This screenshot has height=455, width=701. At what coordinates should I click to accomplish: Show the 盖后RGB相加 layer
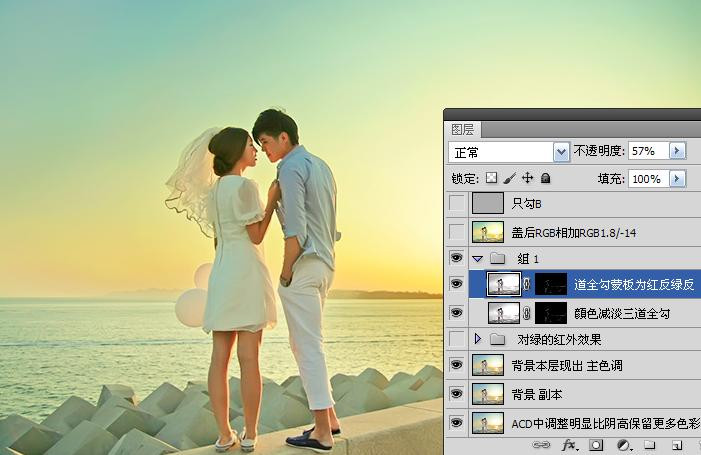456,232
